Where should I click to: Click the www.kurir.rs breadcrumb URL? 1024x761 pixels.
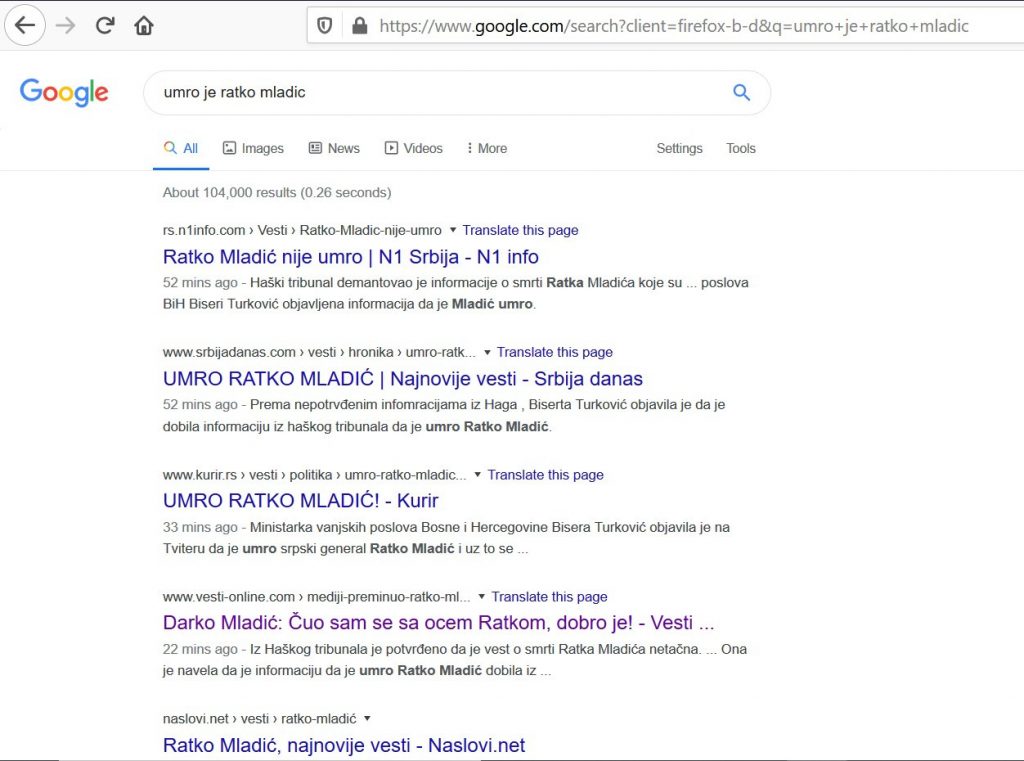pos(315,475)
